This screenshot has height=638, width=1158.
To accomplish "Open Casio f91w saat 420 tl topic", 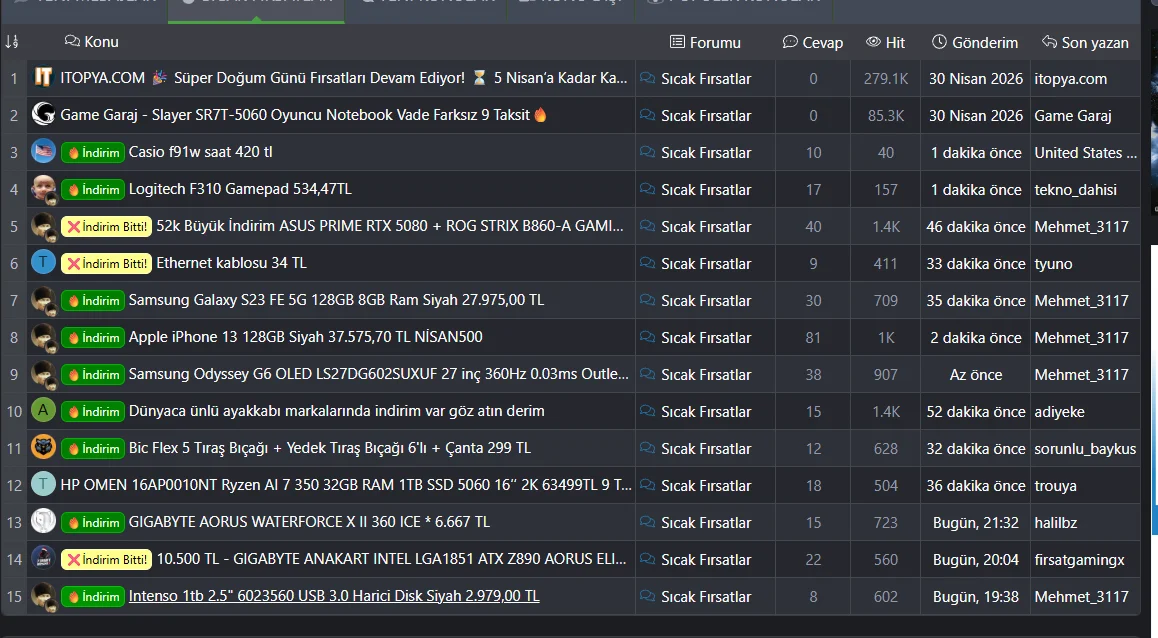I will [x=200, y=151].
